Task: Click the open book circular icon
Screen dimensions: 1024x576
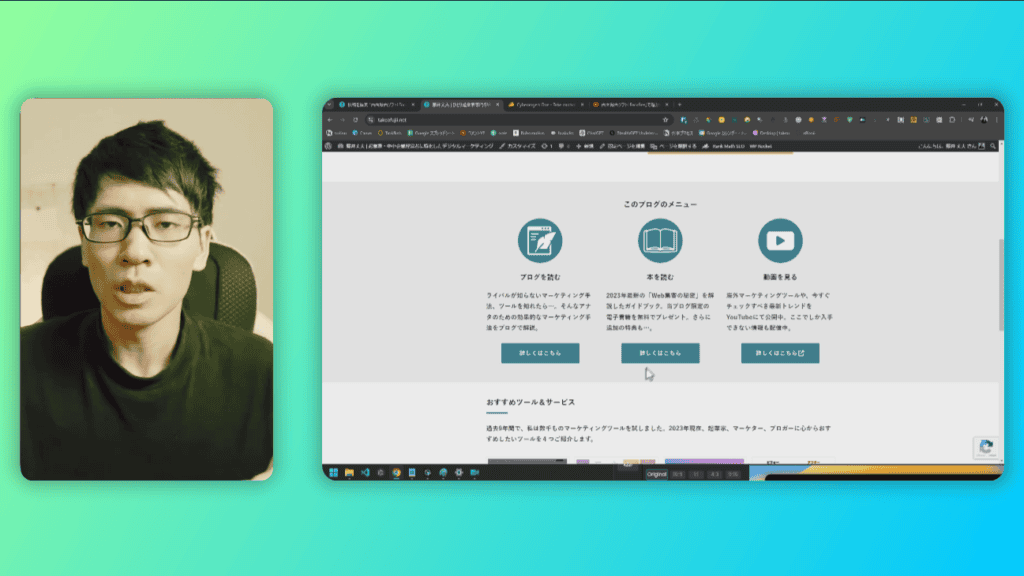Action: point(660,240)
